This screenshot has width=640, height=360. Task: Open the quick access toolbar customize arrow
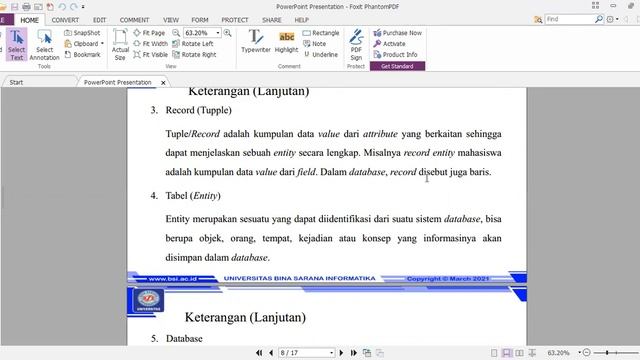click(x=83, y=7)
